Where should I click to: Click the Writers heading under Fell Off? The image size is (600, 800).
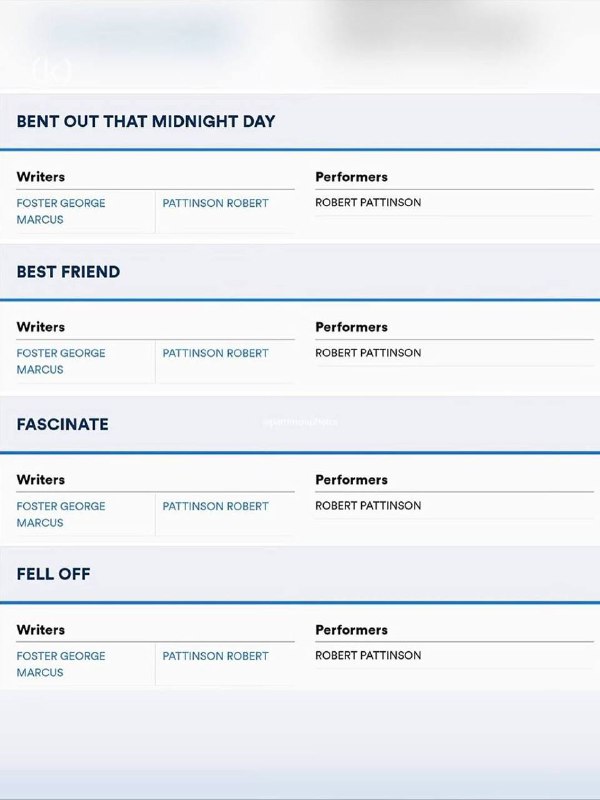[41, 630]
